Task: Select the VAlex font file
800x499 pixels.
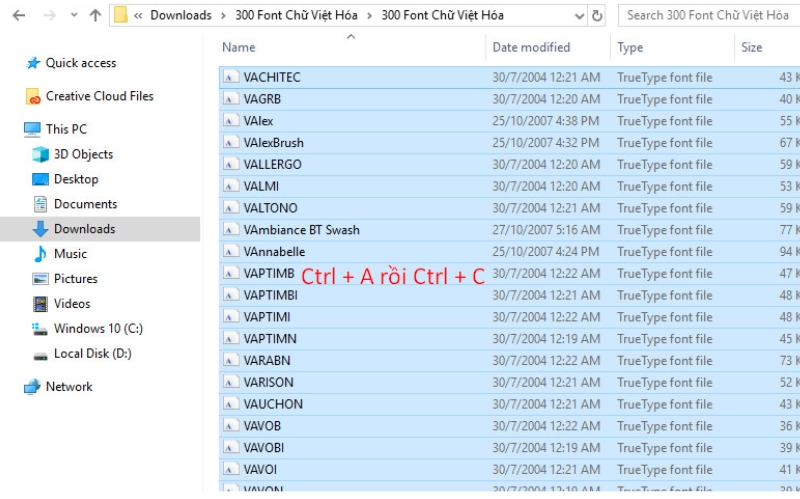Action: point(258,121)
